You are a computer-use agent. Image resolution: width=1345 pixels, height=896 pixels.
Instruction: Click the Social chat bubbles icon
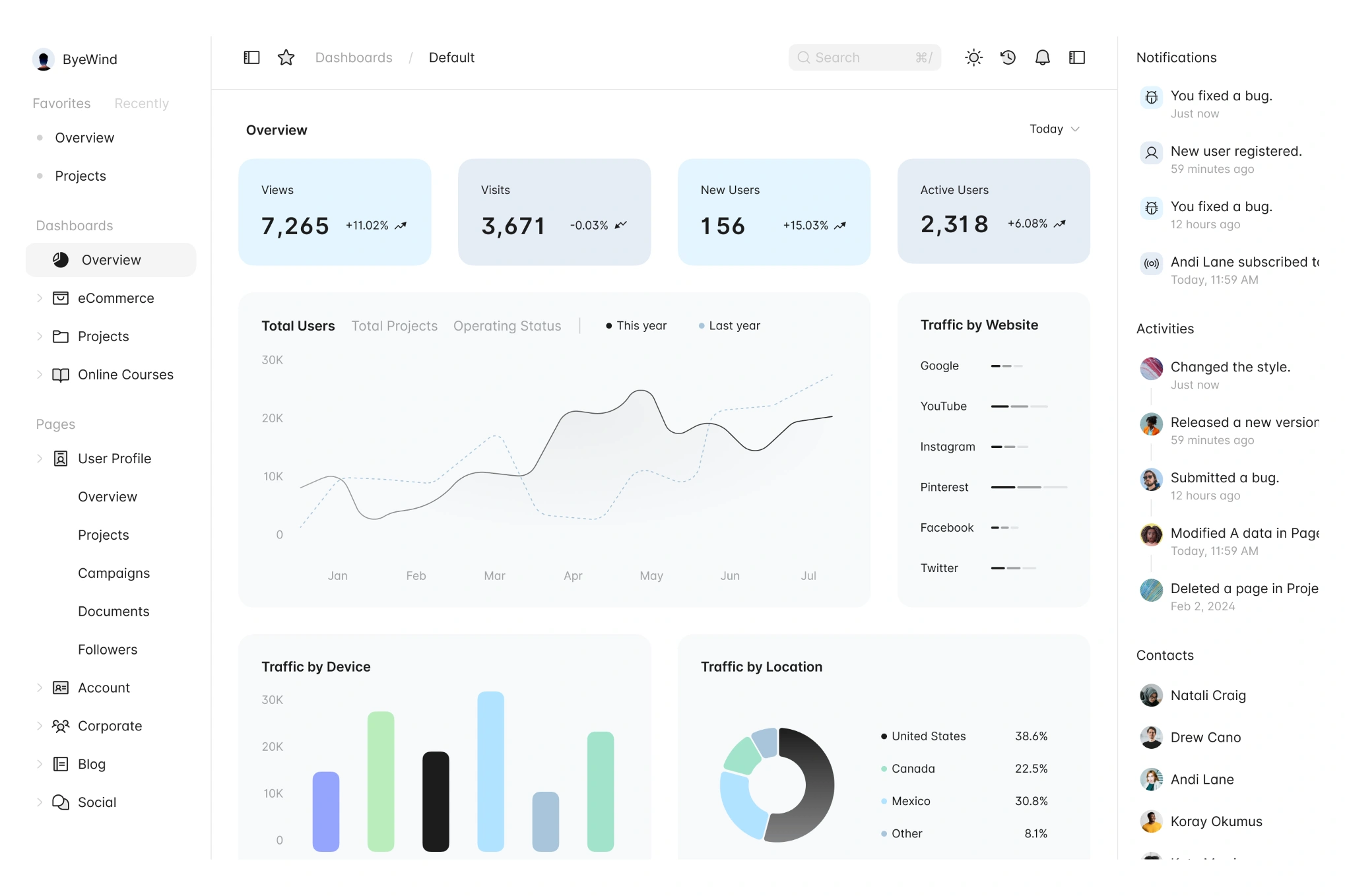click(x=61, y=802)
